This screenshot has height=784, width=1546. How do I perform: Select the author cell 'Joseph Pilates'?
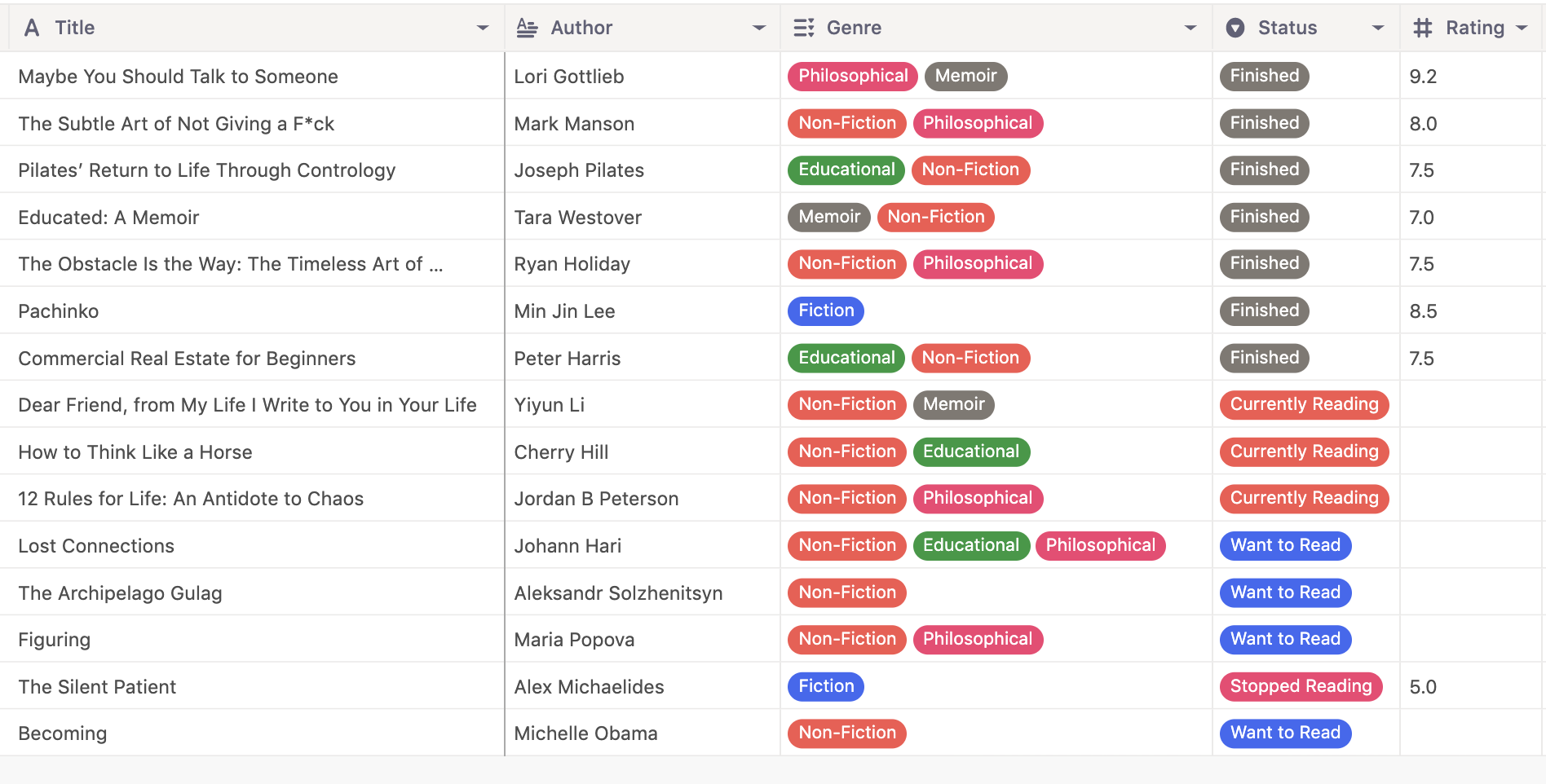point(643,170)
